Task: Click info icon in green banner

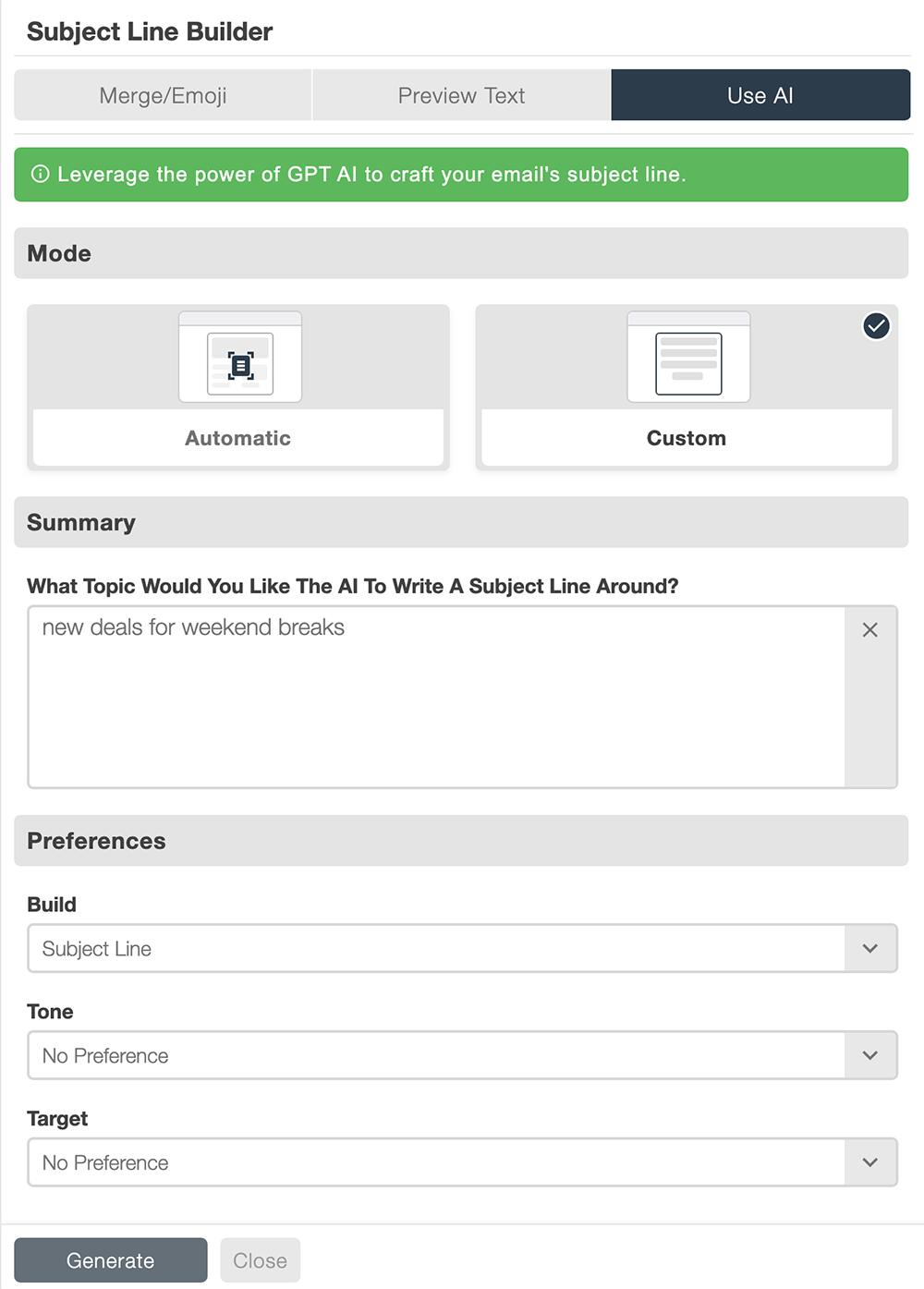Action: (41, 174)
